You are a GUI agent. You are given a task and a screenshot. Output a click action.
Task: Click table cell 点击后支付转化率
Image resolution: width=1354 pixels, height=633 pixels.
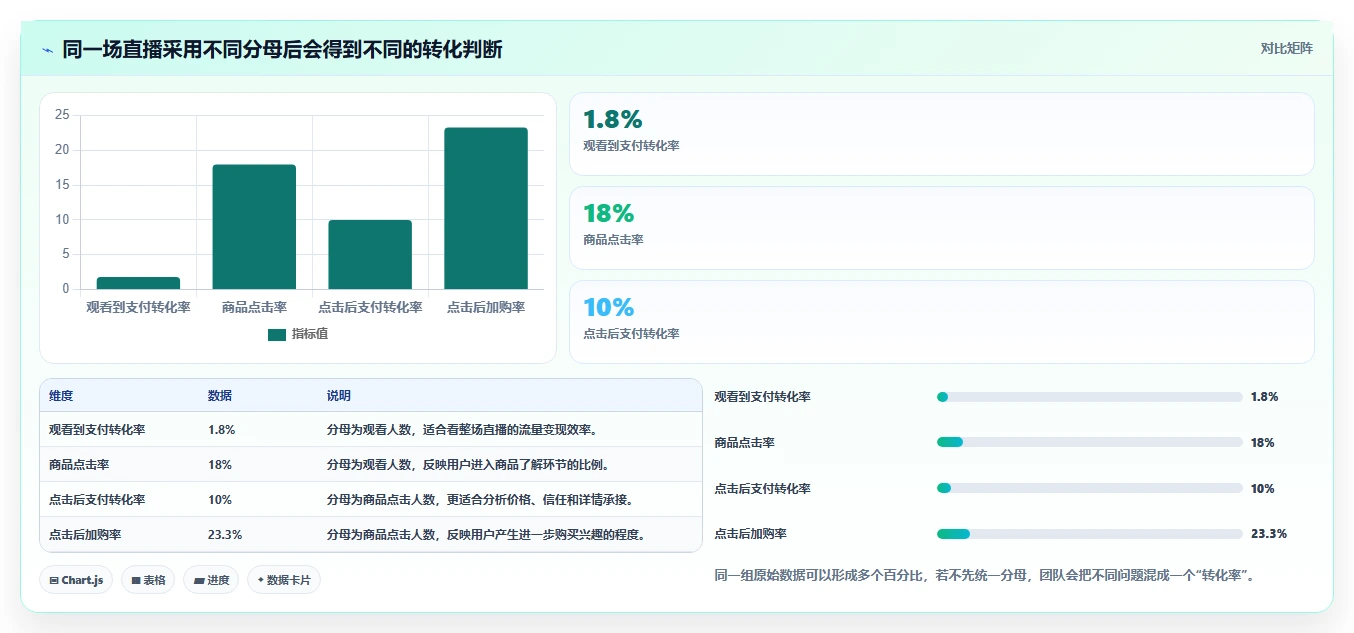pos(97,500)
